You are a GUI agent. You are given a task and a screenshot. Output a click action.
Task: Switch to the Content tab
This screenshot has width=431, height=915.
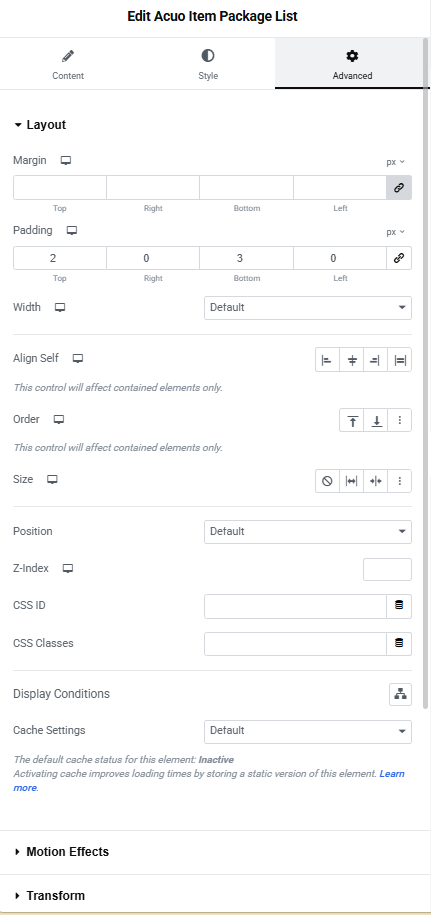(x=68, y=64)
